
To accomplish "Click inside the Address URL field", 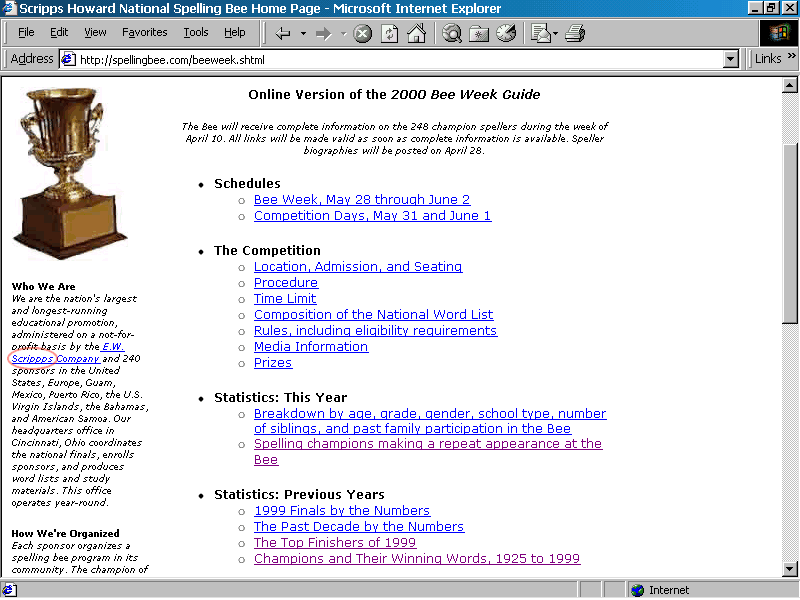I will point(400,59).
